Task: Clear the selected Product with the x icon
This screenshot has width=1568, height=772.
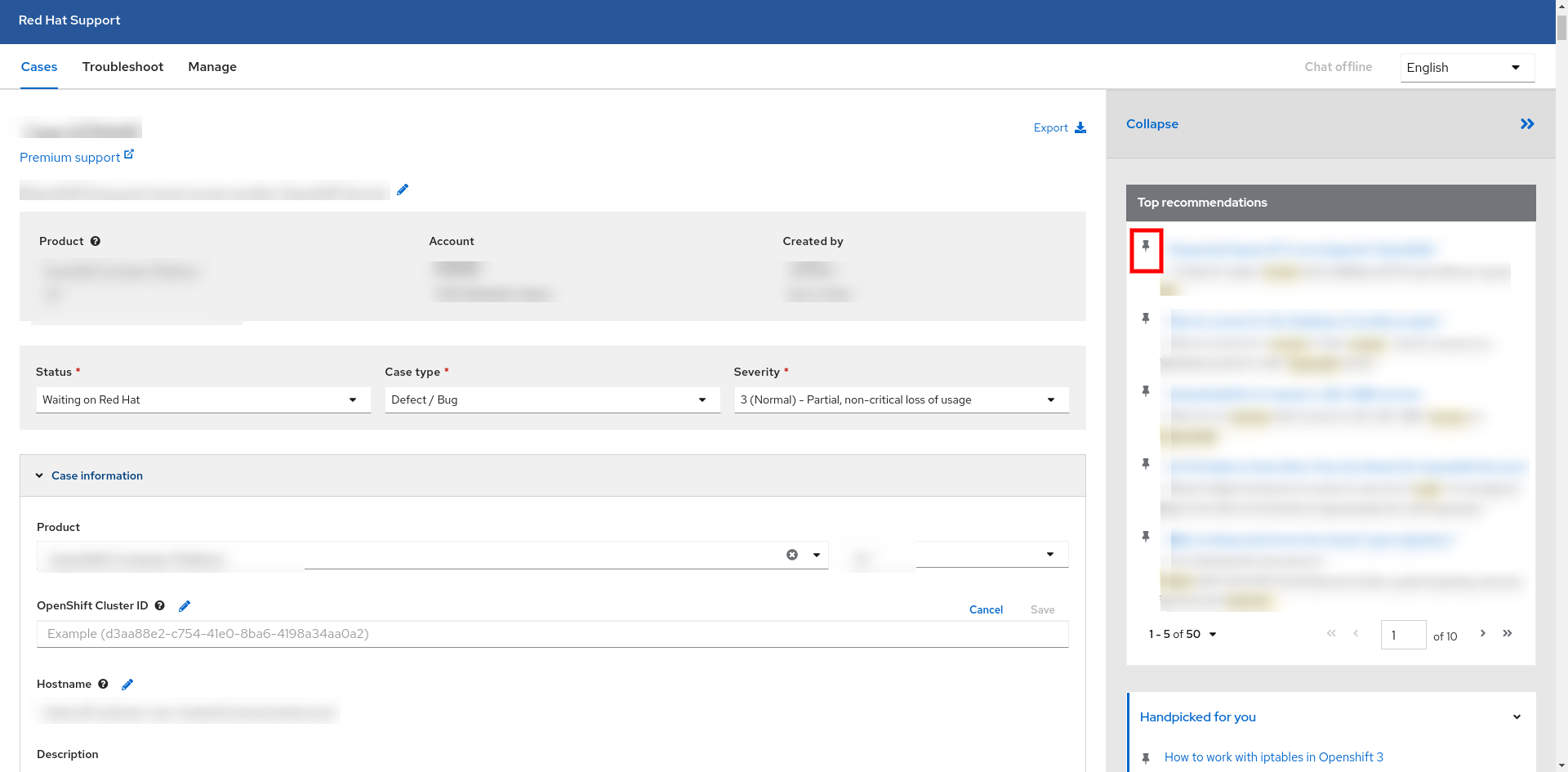Action: click(x=792, y=555)
